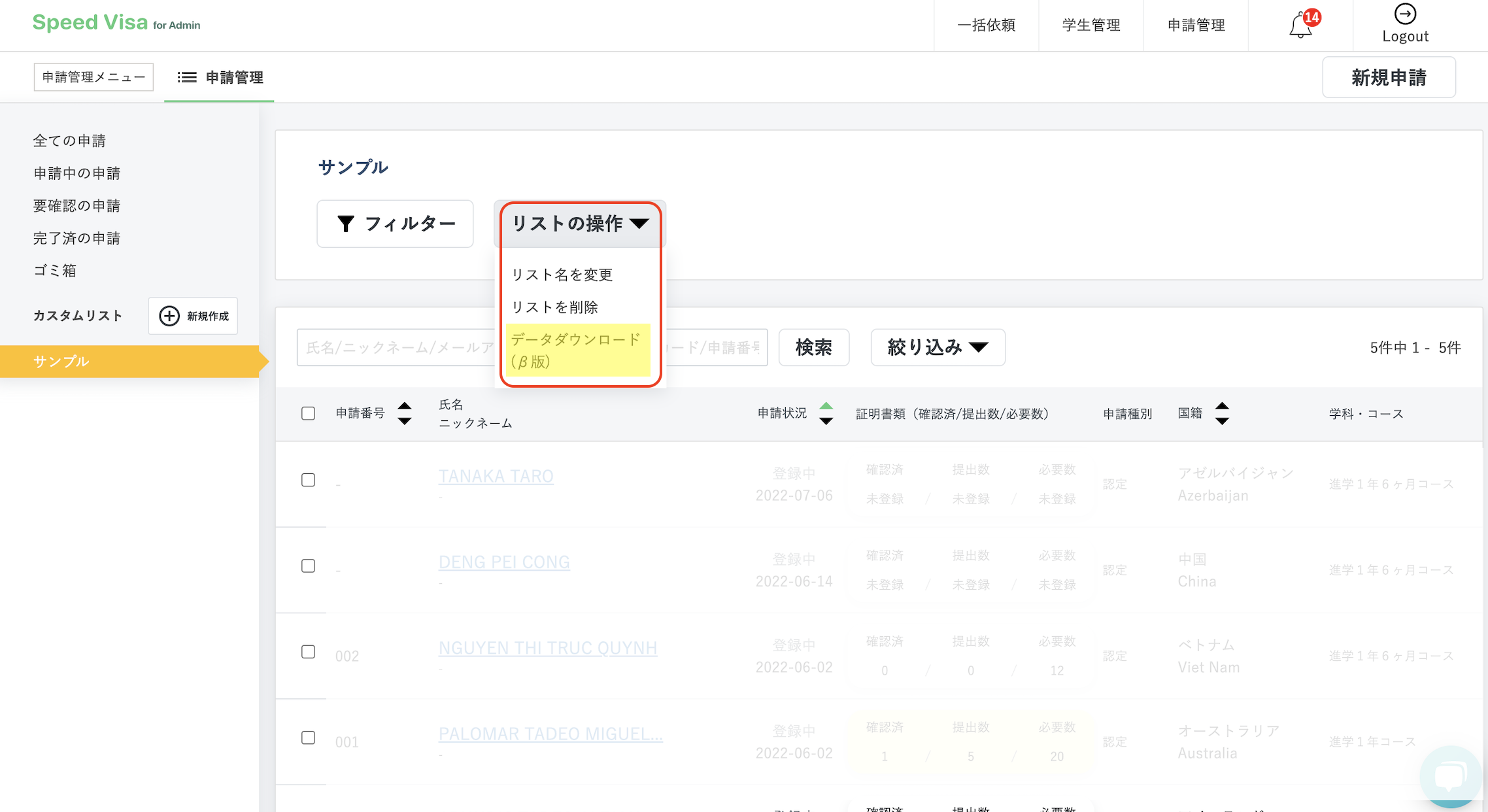Expand the 絞り込み dropdown
This screenshot has width=1488, height=812.
click(x=937, y=347)
